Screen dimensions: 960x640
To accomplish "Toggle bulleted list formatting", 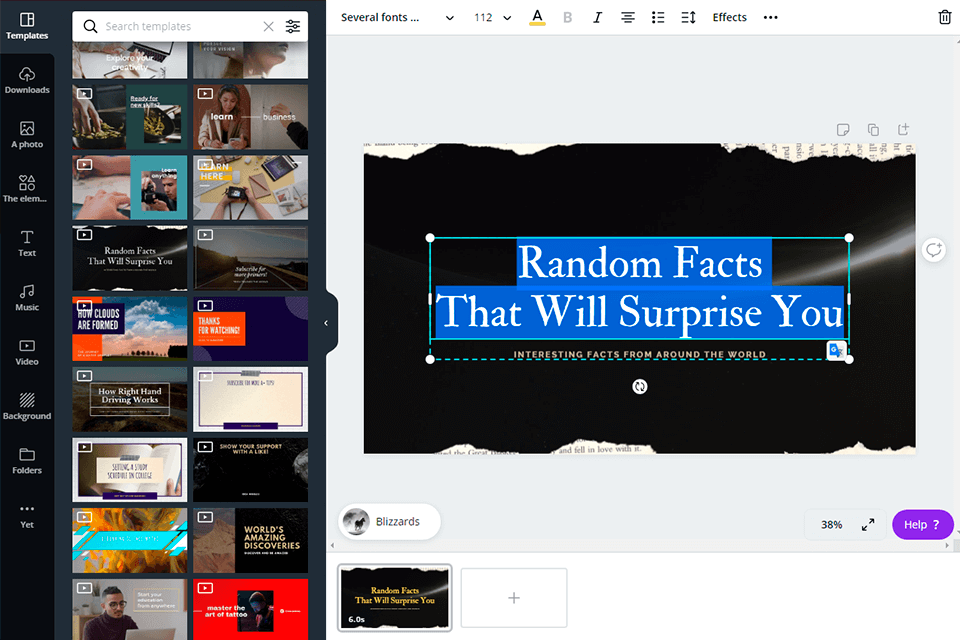I will (x=658, y=18).
